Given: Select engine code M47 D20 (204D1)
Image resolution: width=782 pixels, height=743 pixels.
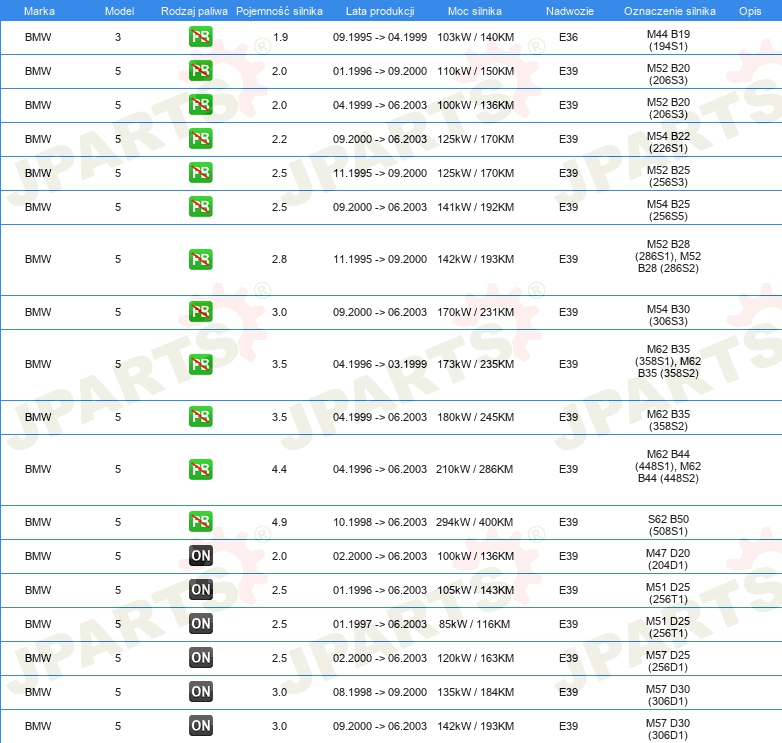Looking at the screenshot, I should coord(668,559).
